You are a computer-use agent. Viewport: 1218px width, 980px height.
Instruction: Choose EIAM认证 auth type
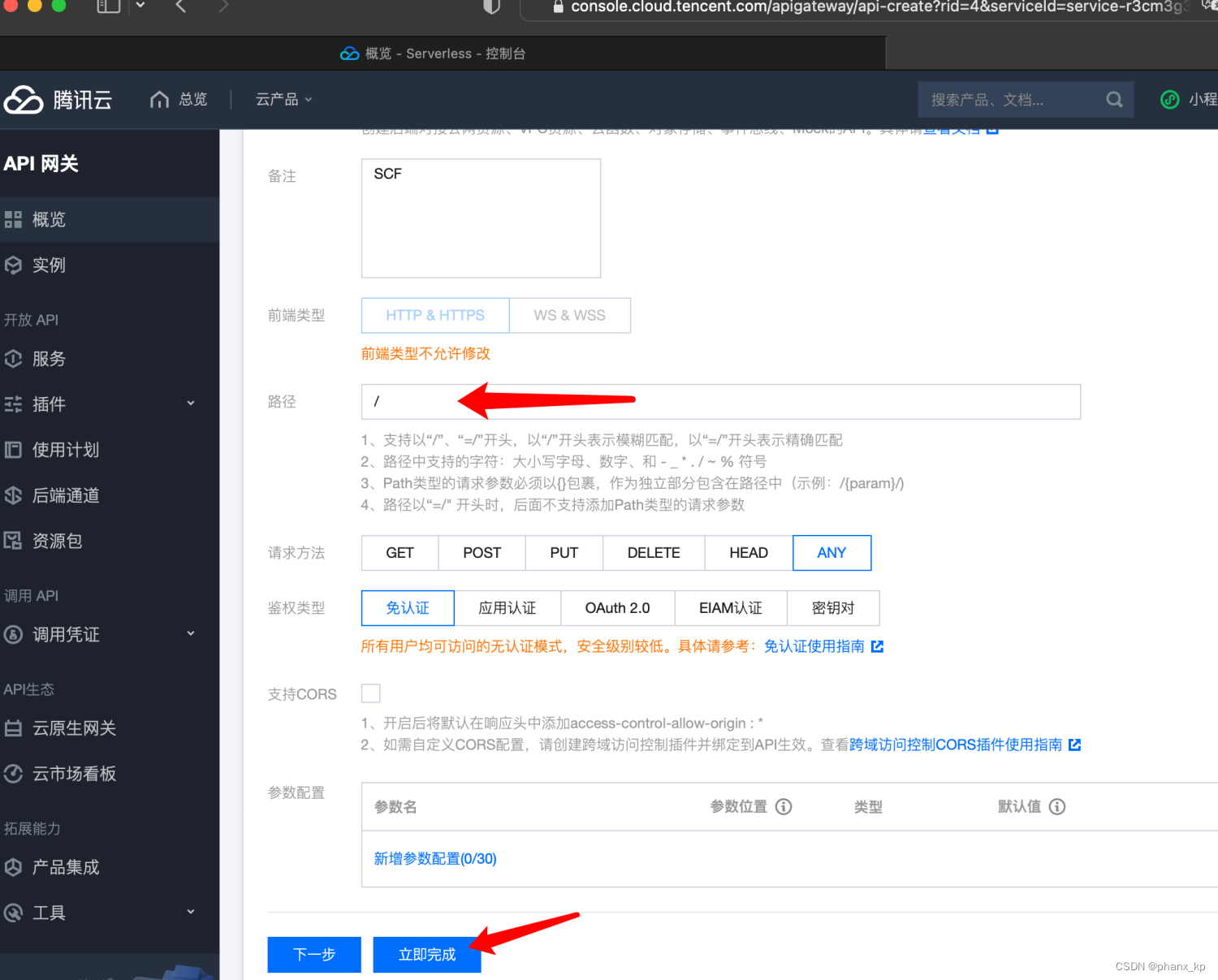pyautogui.click(x=731, y=608)
